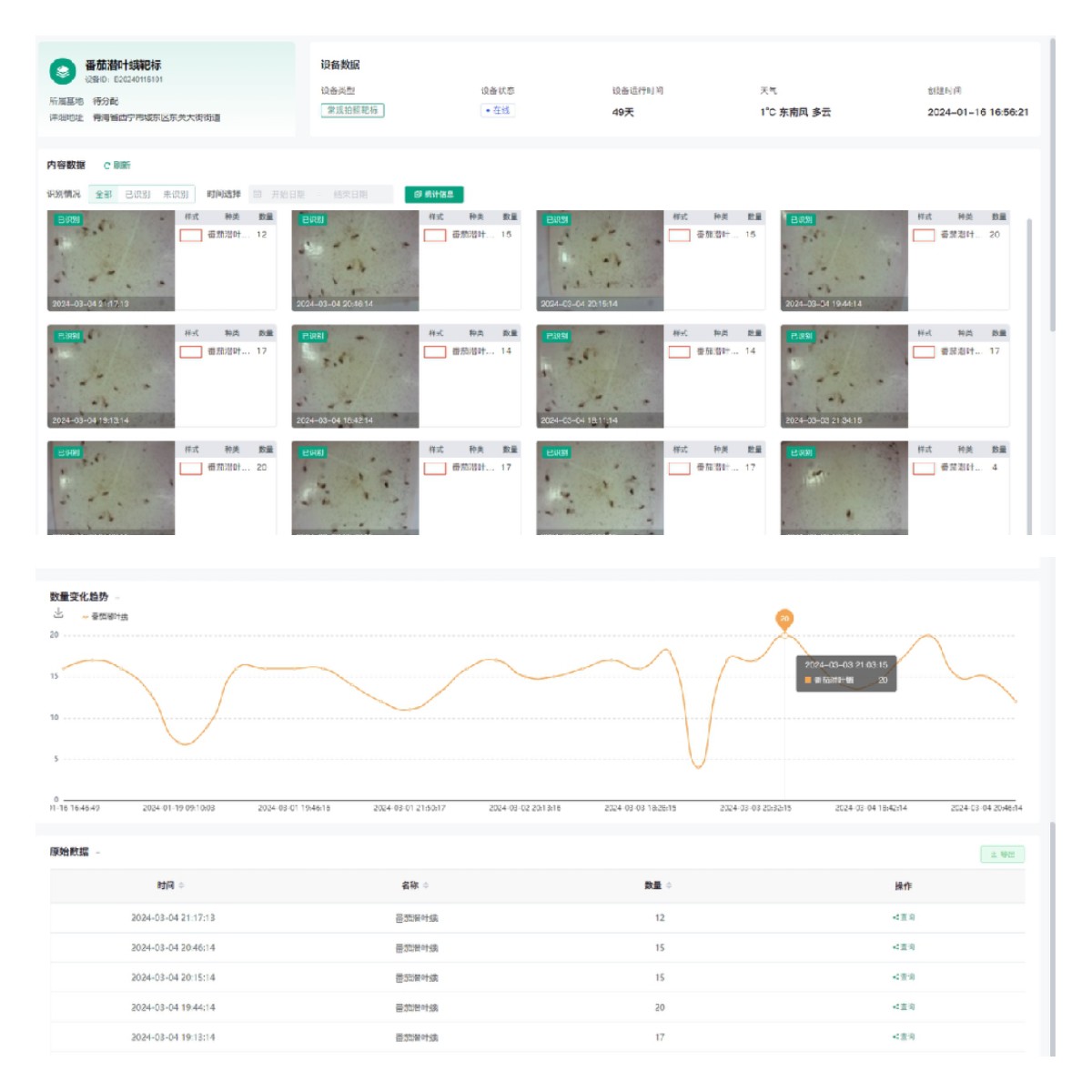Download the trend chart image
Screen dimensions: 1092x1092
point(58,613)
